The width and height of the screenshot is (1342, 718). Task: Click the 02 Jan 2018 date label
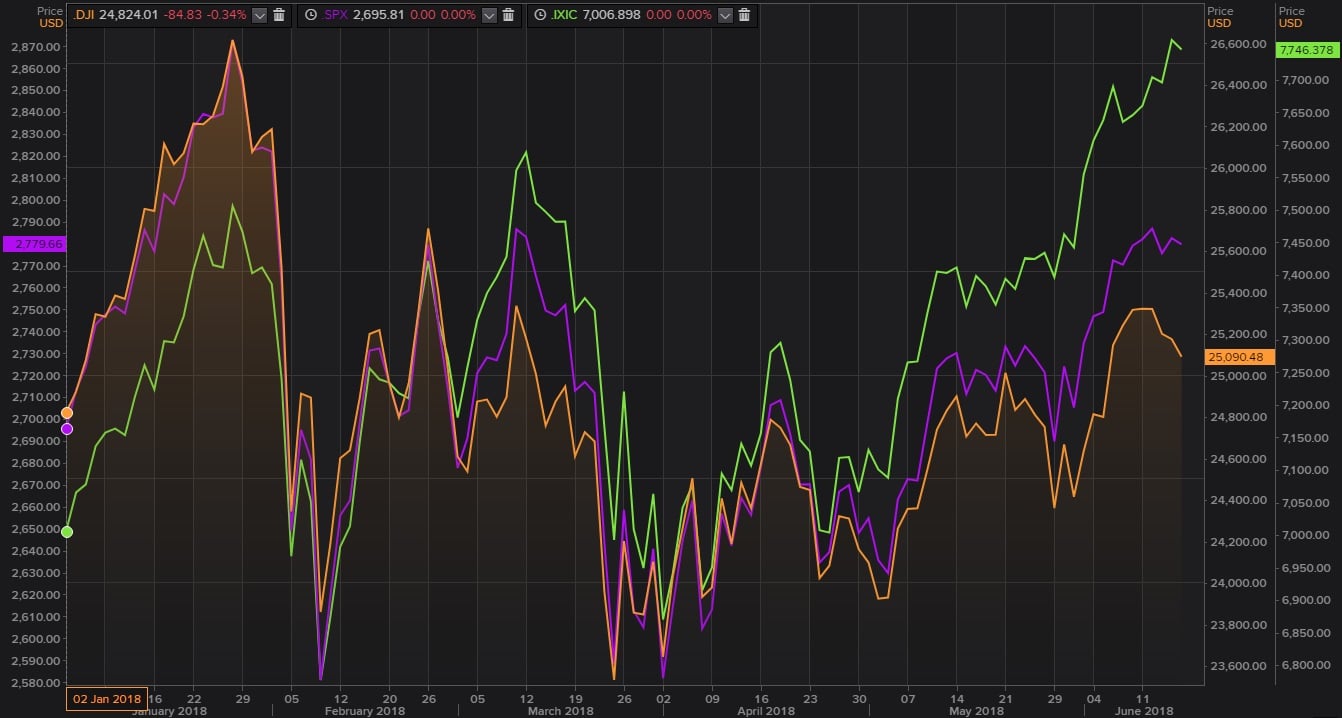coord(107,697)
